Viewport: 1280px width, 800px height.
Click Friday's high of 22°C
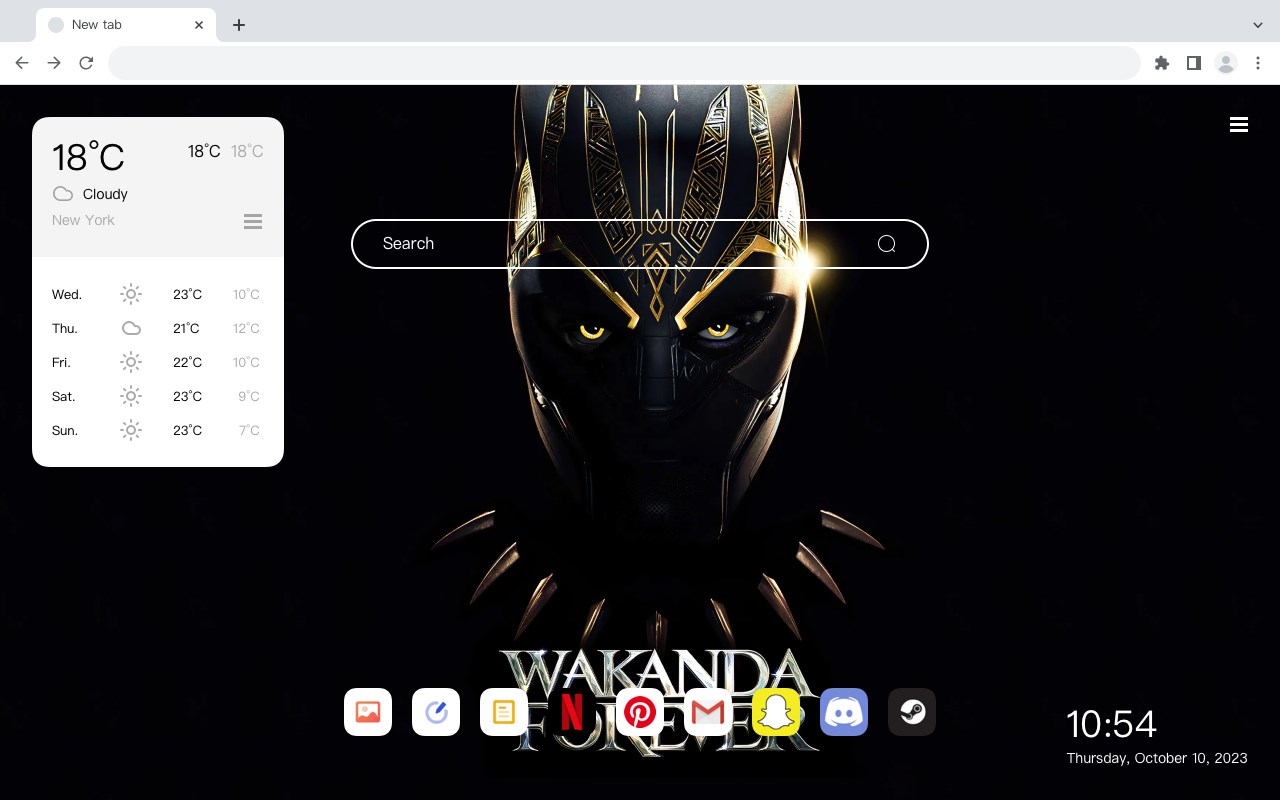click(187, 362)
